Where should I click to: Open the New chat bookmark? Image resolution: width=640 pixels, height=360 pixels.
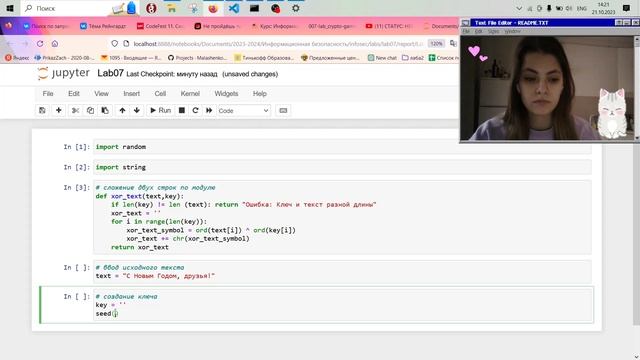tap(382, 58)
